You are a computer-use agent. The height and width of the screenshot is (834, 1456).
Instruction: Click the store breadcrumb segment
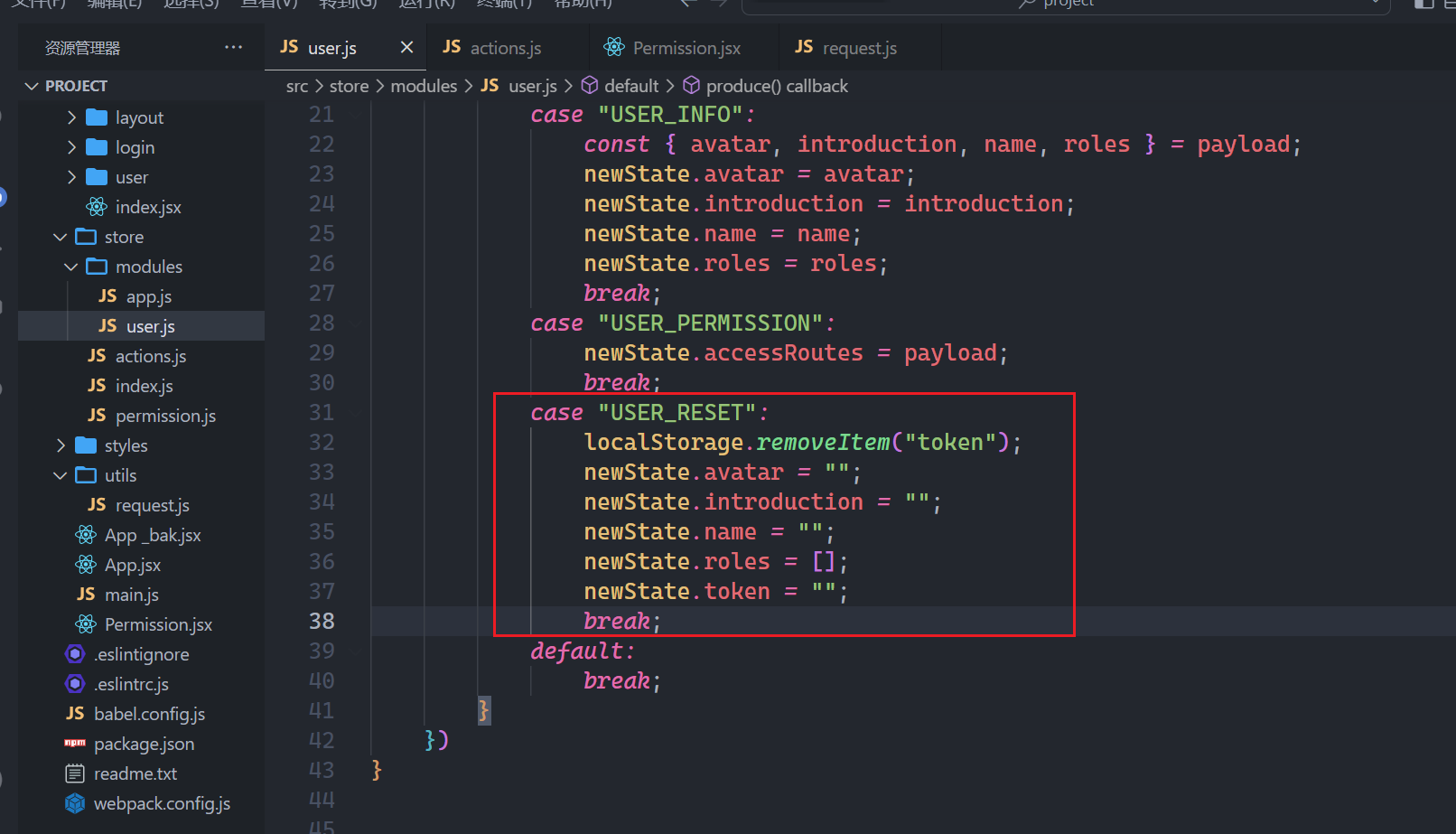coord(350,86)
